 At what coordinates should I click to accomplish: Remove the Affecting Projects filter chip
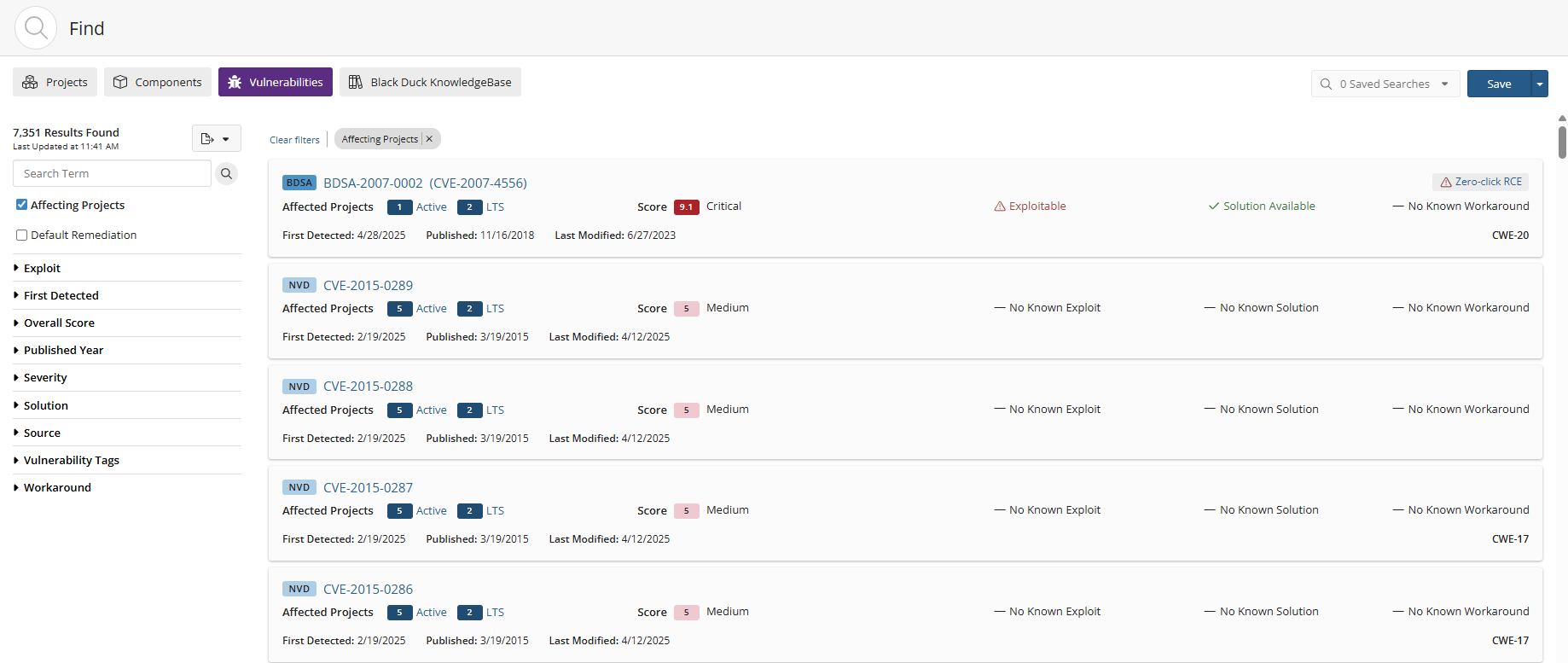pos(429,139)
